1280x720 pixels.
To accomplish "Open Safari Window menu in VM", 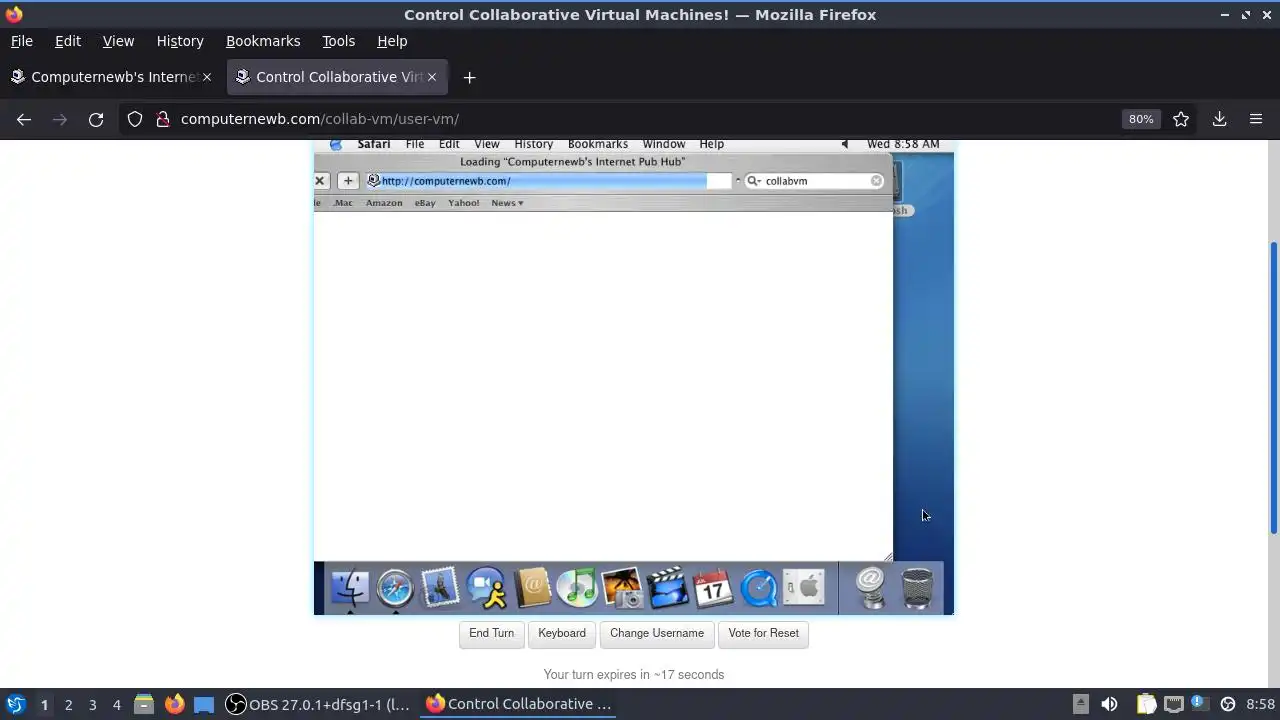I will 664,144.
